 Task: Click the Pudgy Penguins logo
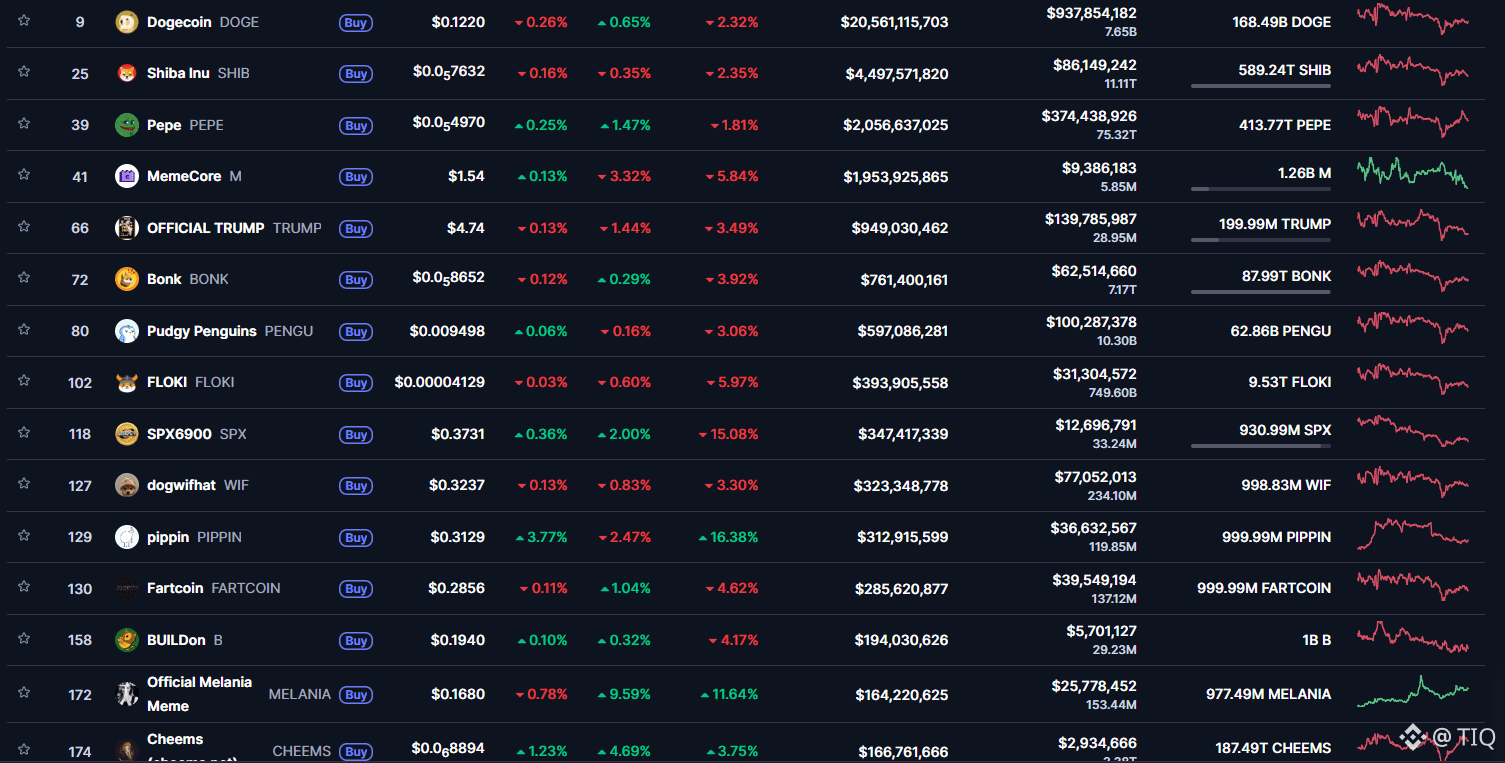tap(127, 331)
